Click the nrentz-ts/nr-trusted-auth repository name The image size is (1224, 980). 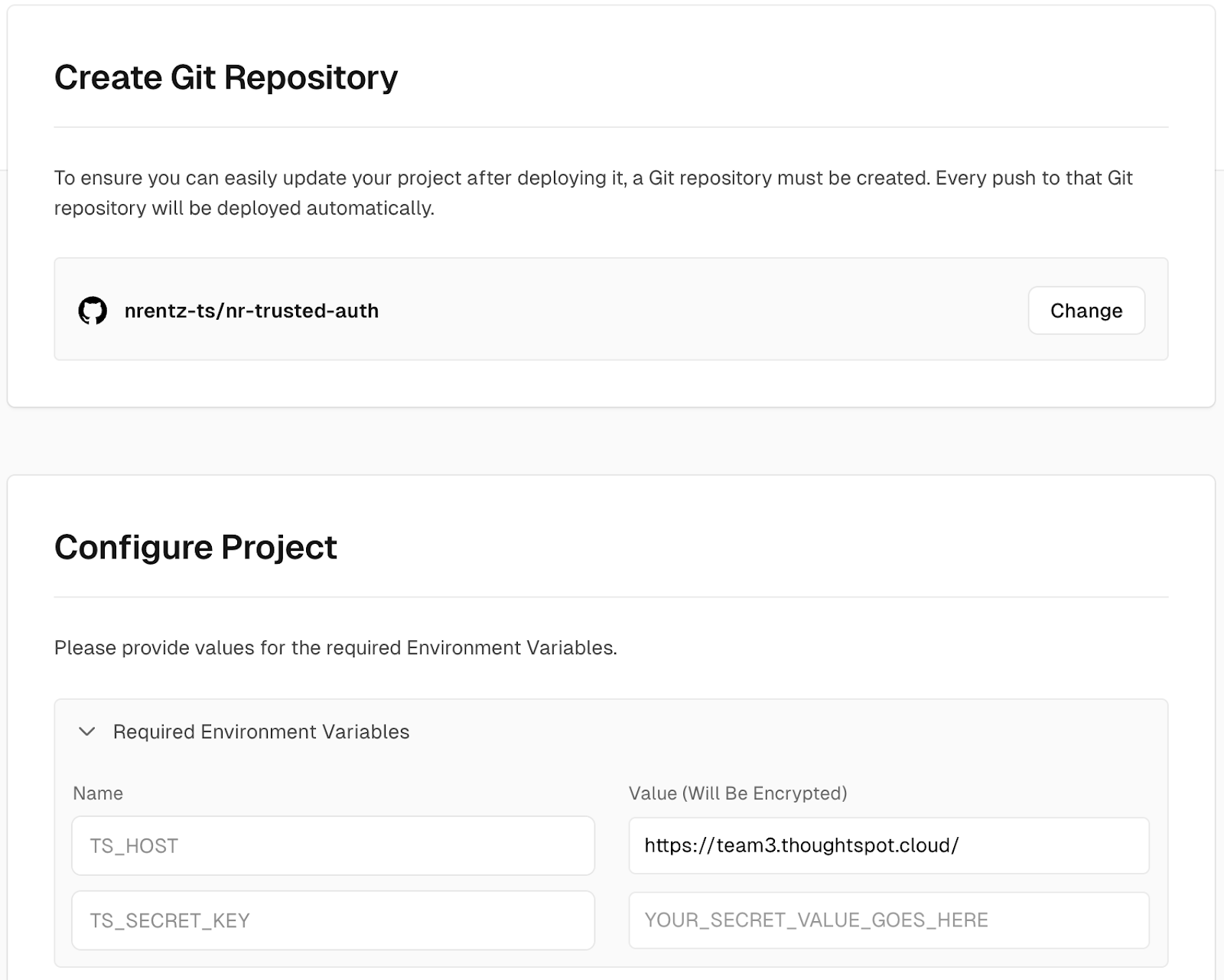coord(252,311)
